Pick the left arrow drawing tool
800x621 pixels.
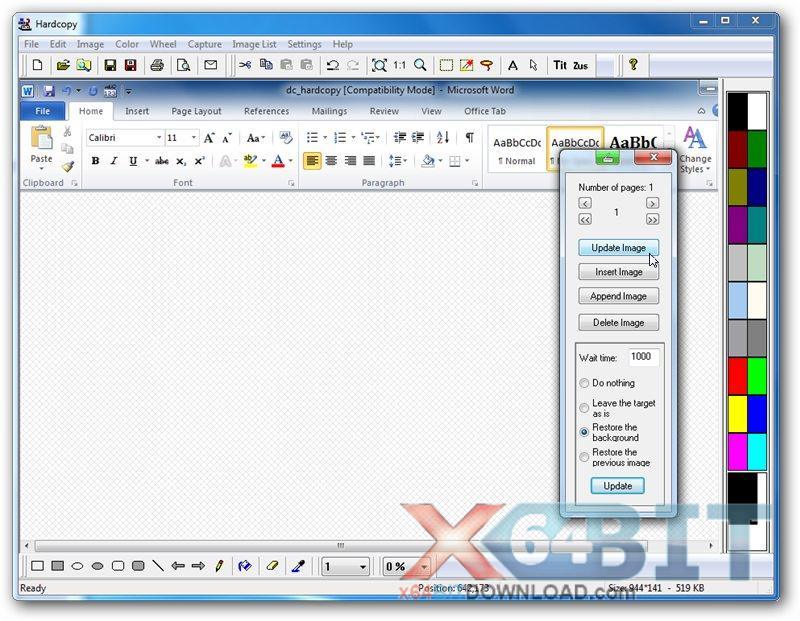[178, 566]
